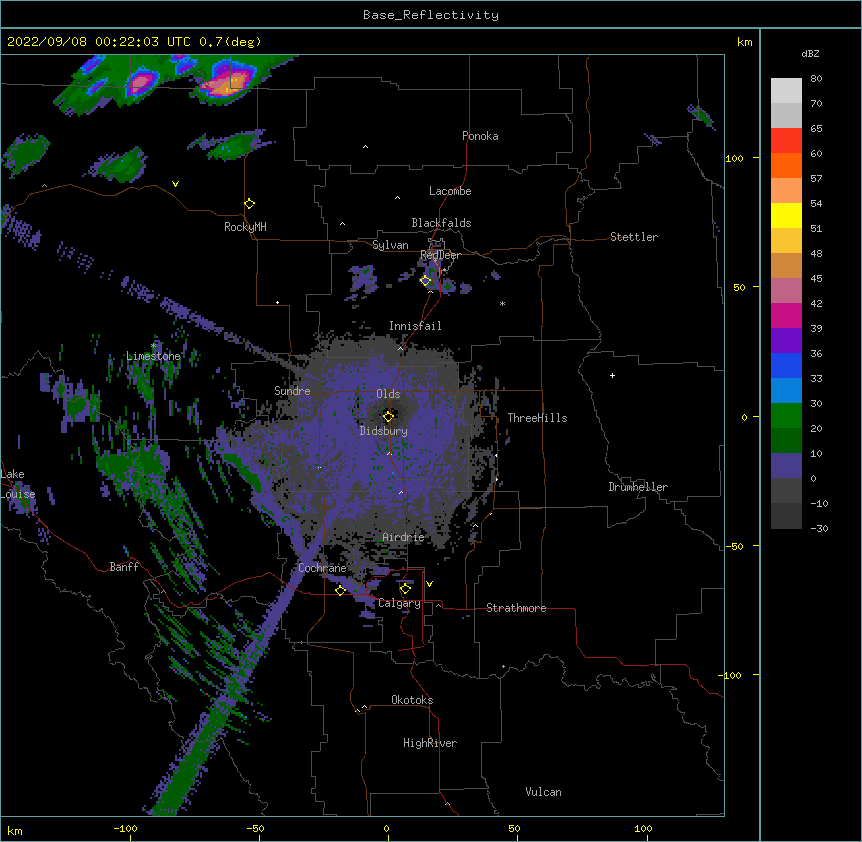The image size is (862, 842).
Task: Pick the slate-purple 0–10 dBZ legend swatch
Action: point(786,466)
